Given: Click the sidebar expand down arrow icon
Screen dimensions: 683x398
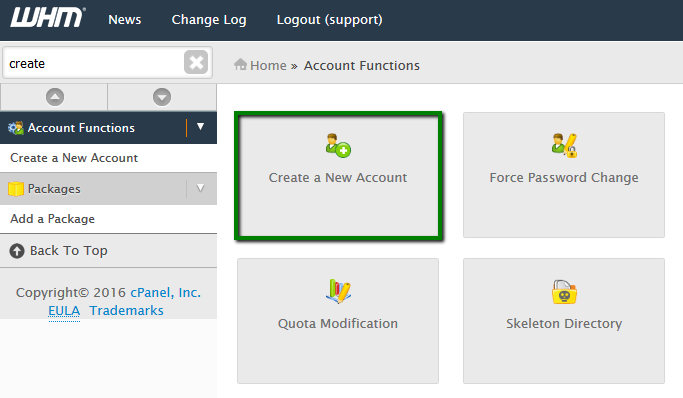Looking at the screenshot, I should (162, 97).
